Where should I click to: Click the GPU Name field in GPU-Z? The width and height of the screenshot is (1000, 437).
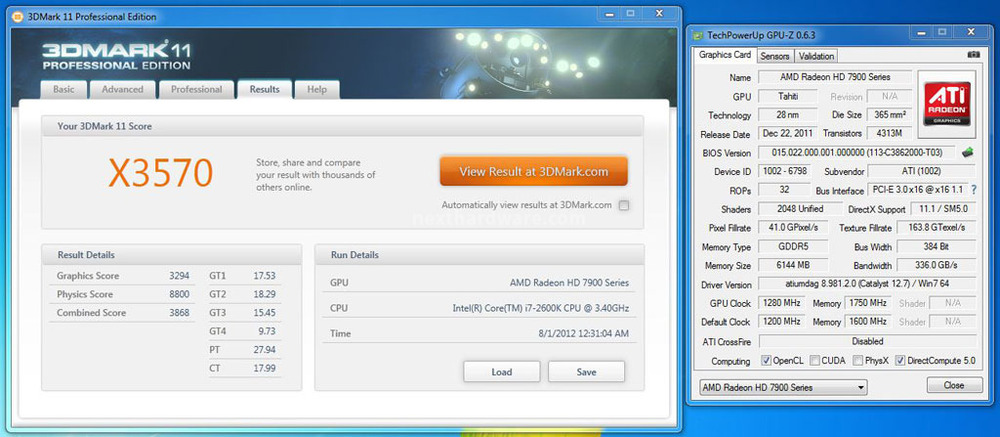tap(835, 77)
